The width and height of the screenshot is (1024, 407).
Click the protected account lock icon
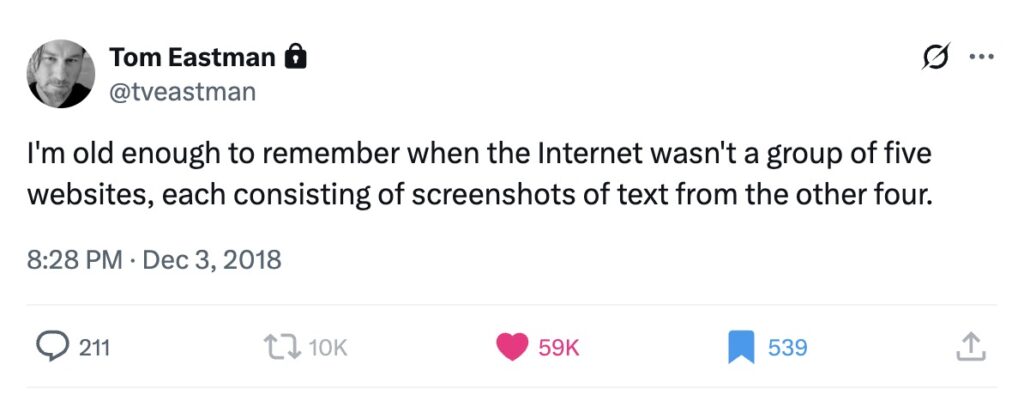coord(295,58)
